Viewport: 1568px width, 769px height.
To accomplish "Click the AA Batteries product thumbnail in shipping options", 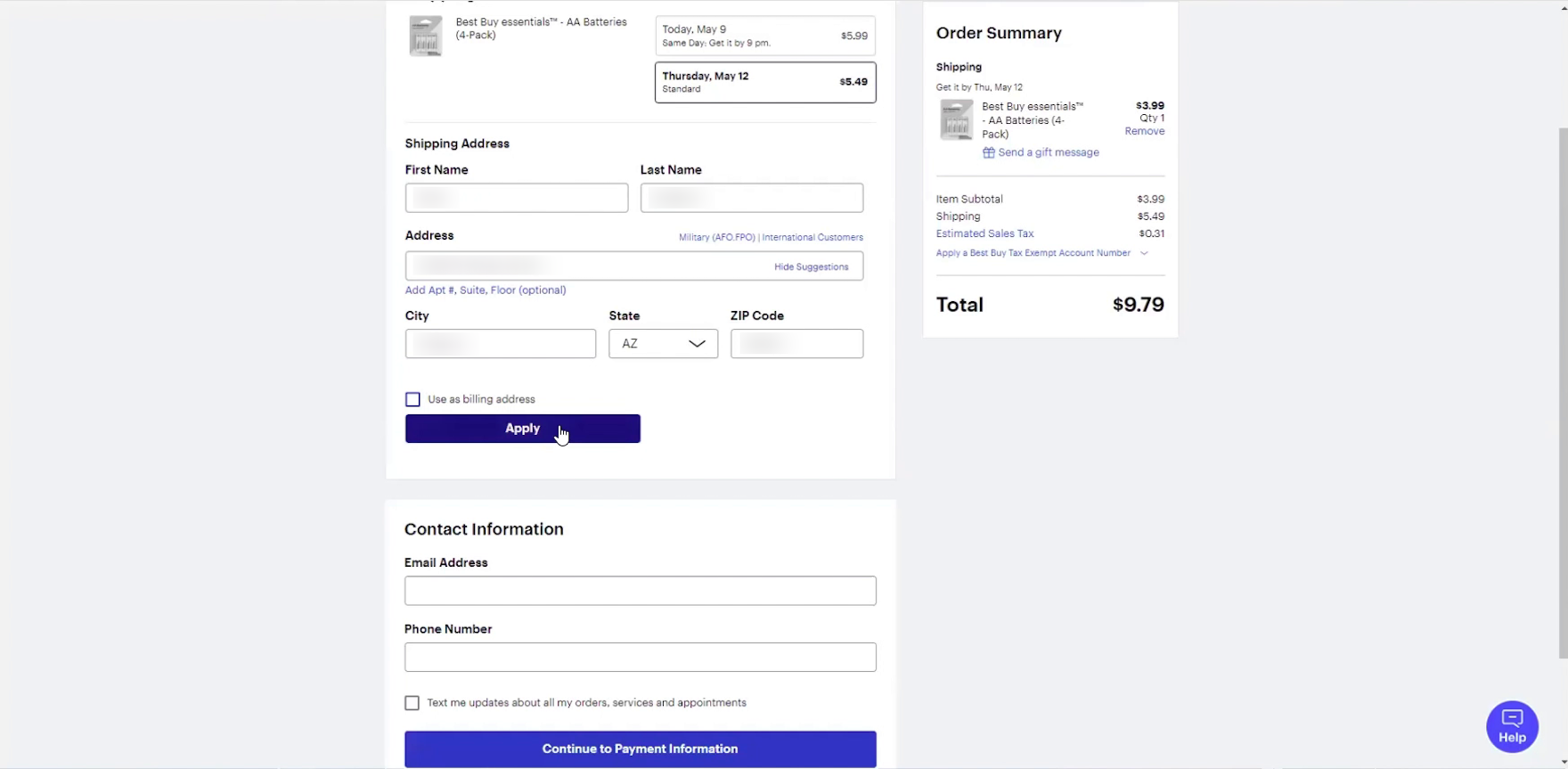I will point(425,37).
